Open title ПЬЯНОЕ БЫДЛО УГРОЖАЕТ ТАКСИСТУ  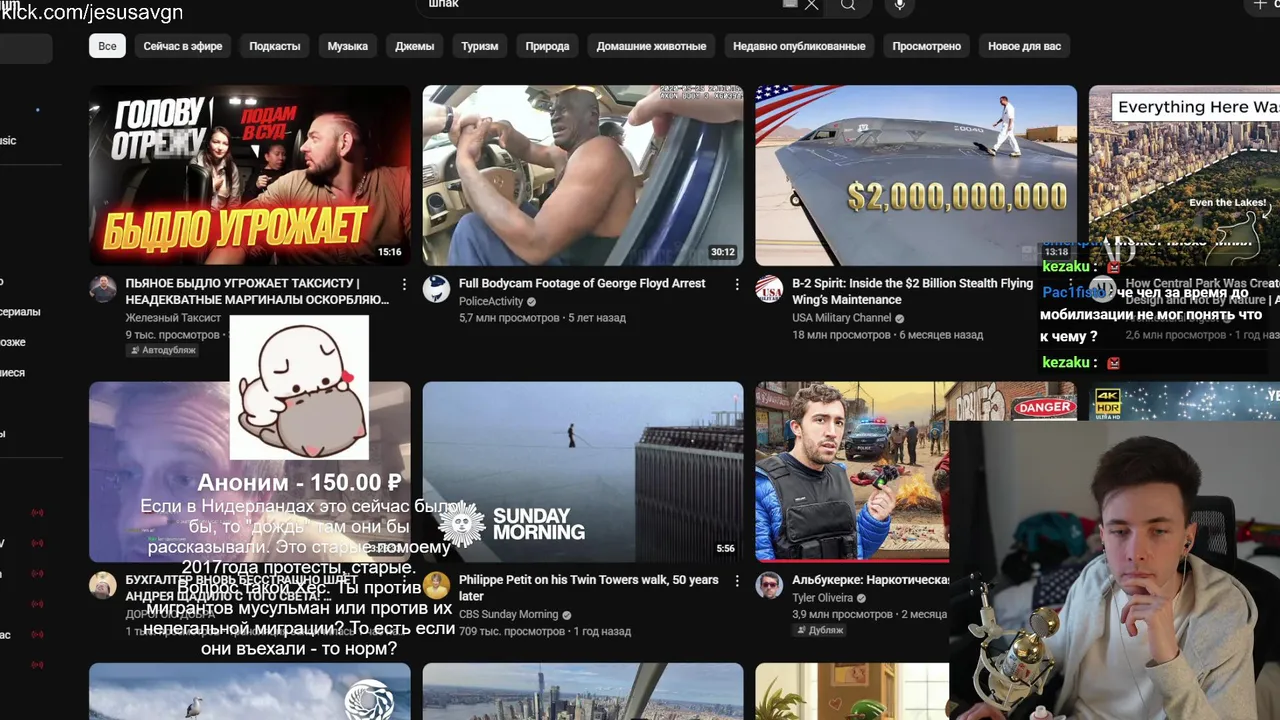click(x=257, y=291)
